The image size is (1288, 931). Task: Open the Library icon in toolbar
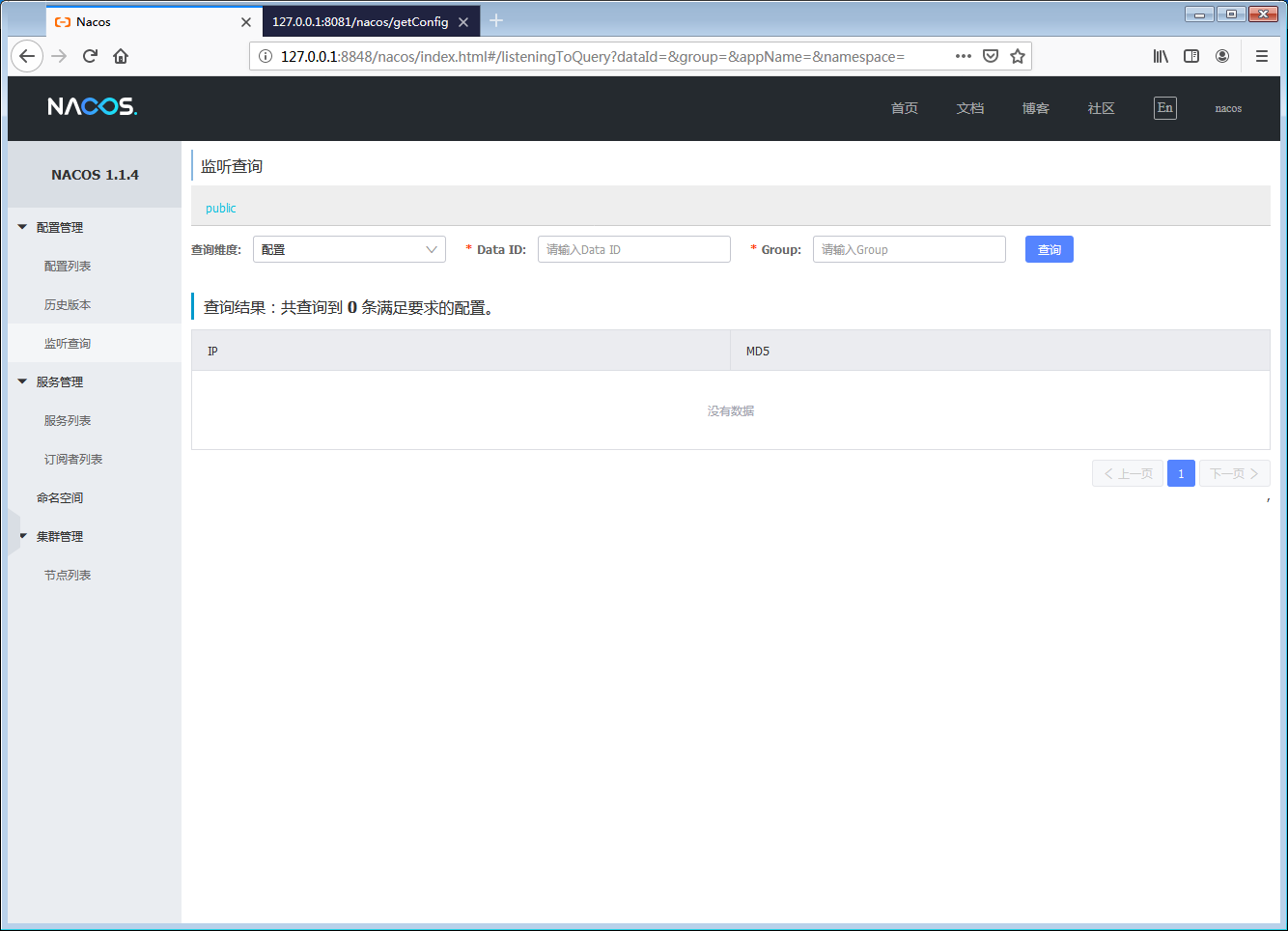pyautogui.click(x=1161, y=56)
